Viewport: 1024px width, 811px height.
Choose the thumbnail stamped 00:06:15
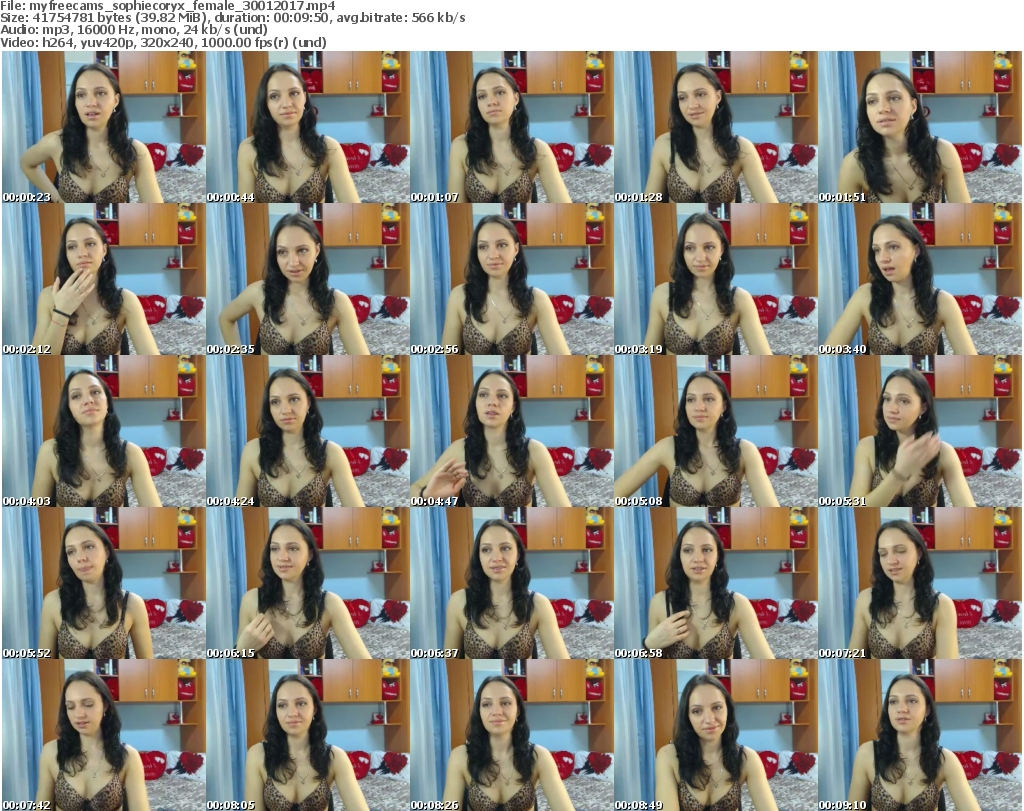(x=308, y=583)
